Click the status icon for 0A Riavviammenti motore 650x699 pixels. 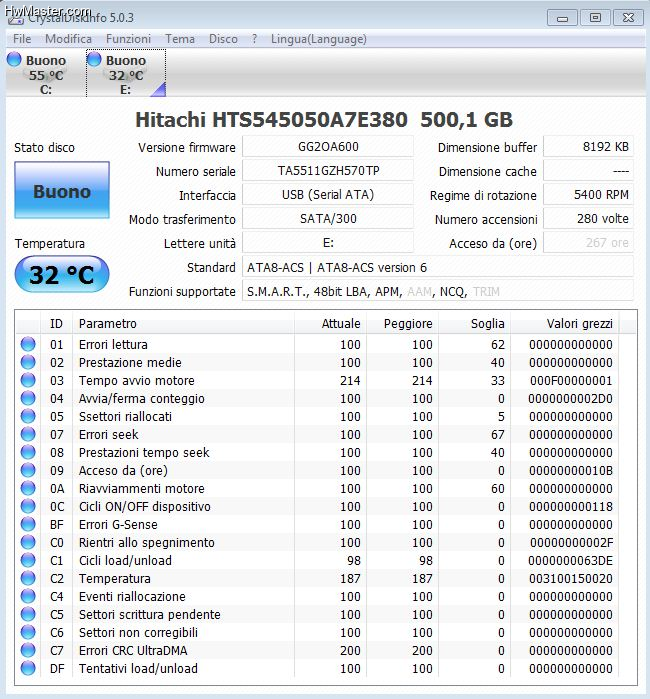[28, 488]
